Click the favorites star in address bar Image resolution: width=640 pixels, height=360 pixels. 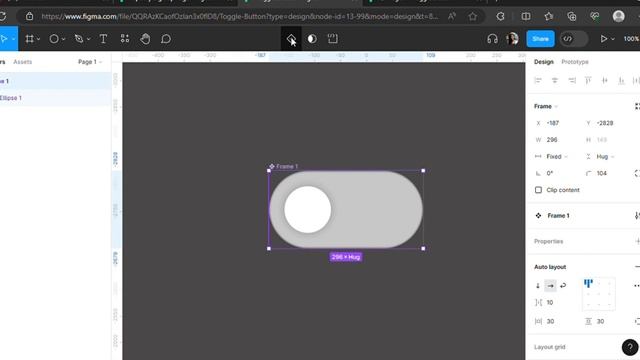point(473,16)
